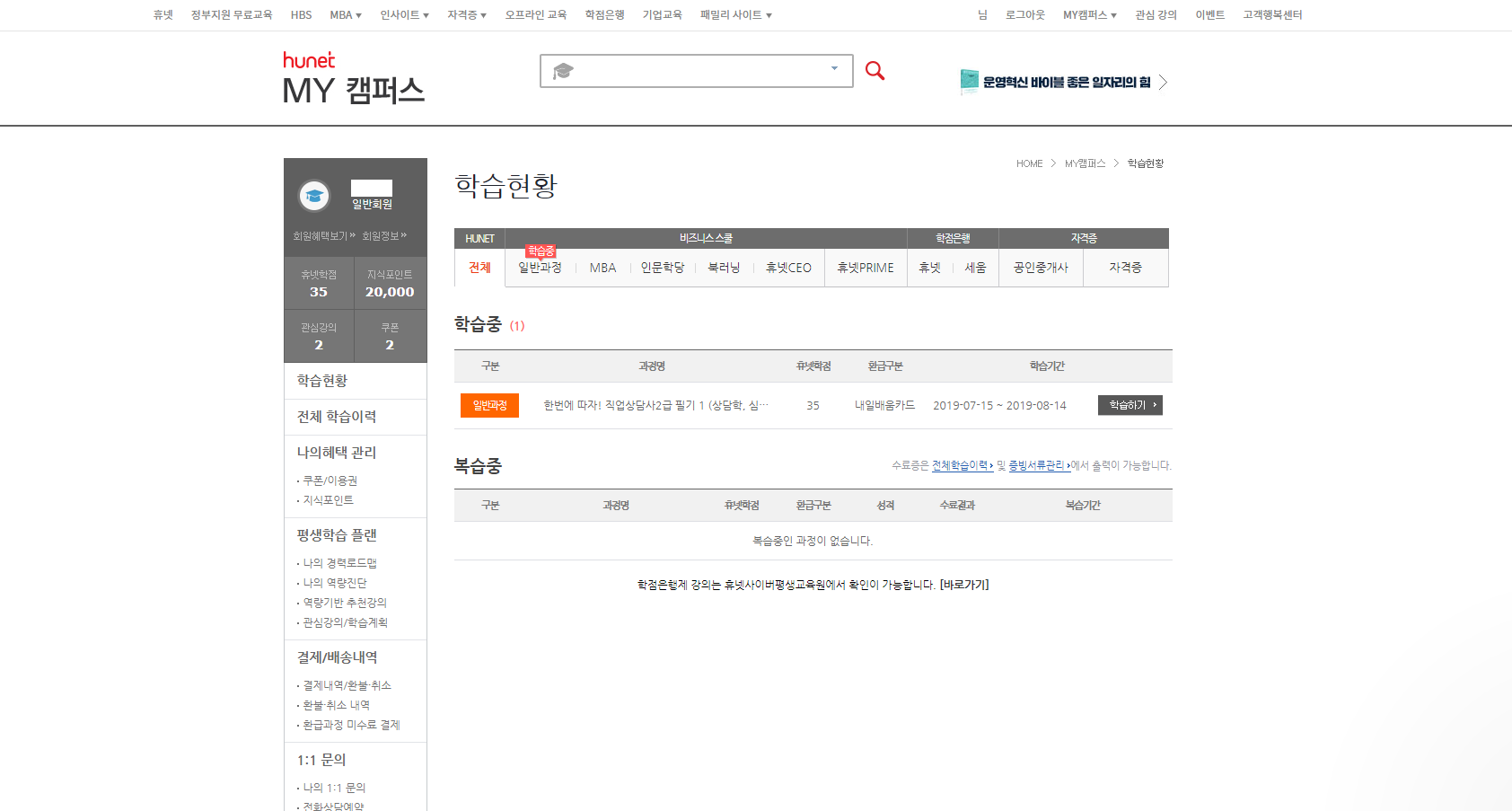Image resolution: width=1512 pixels, height=811 pixels.
Task: Open 결제내역/환불·취소
Action: pyautogui.click(x=347, y=685)
